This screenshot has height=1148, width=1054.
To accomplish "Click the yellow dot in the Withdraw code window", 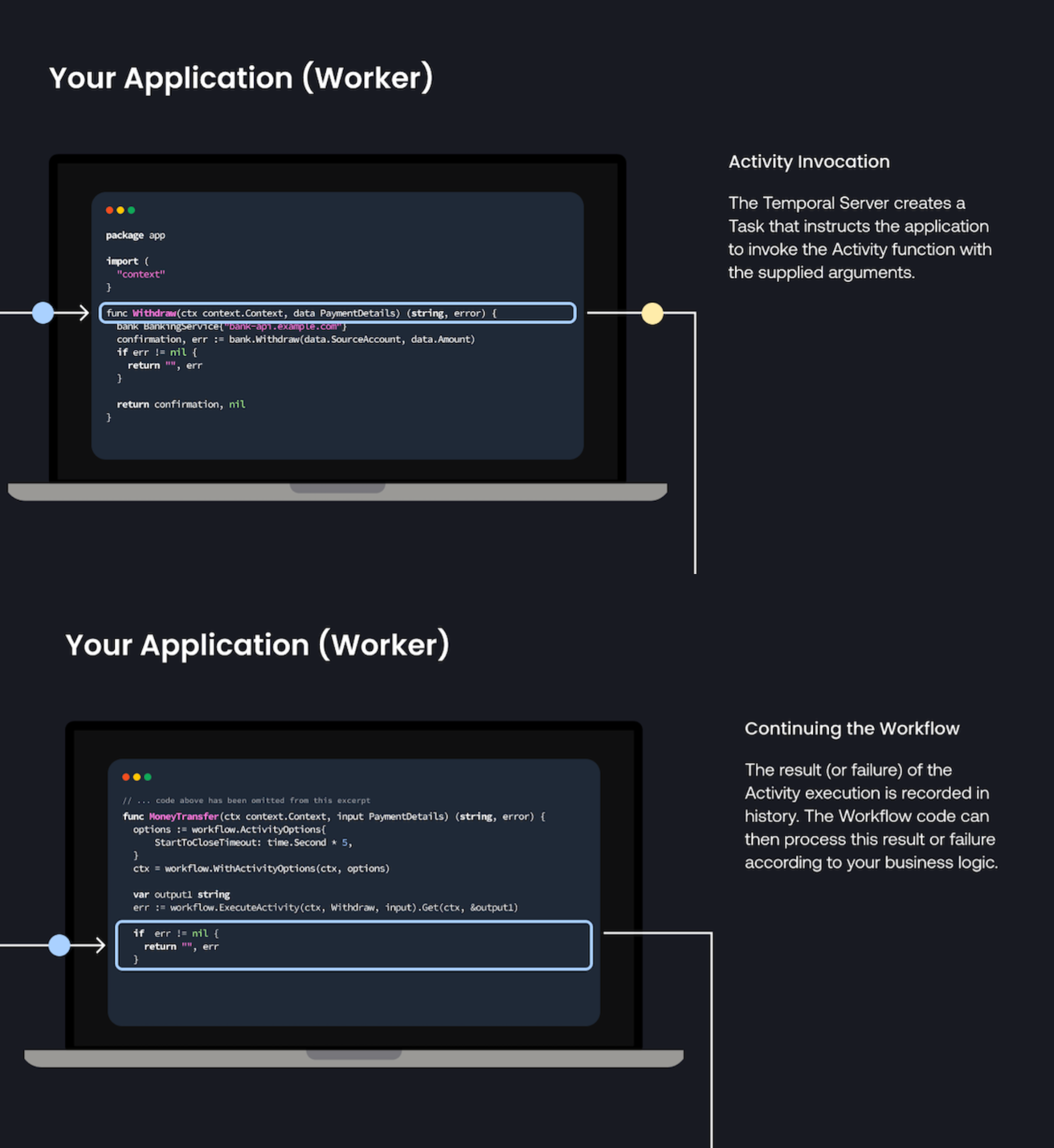I will 121,210.
